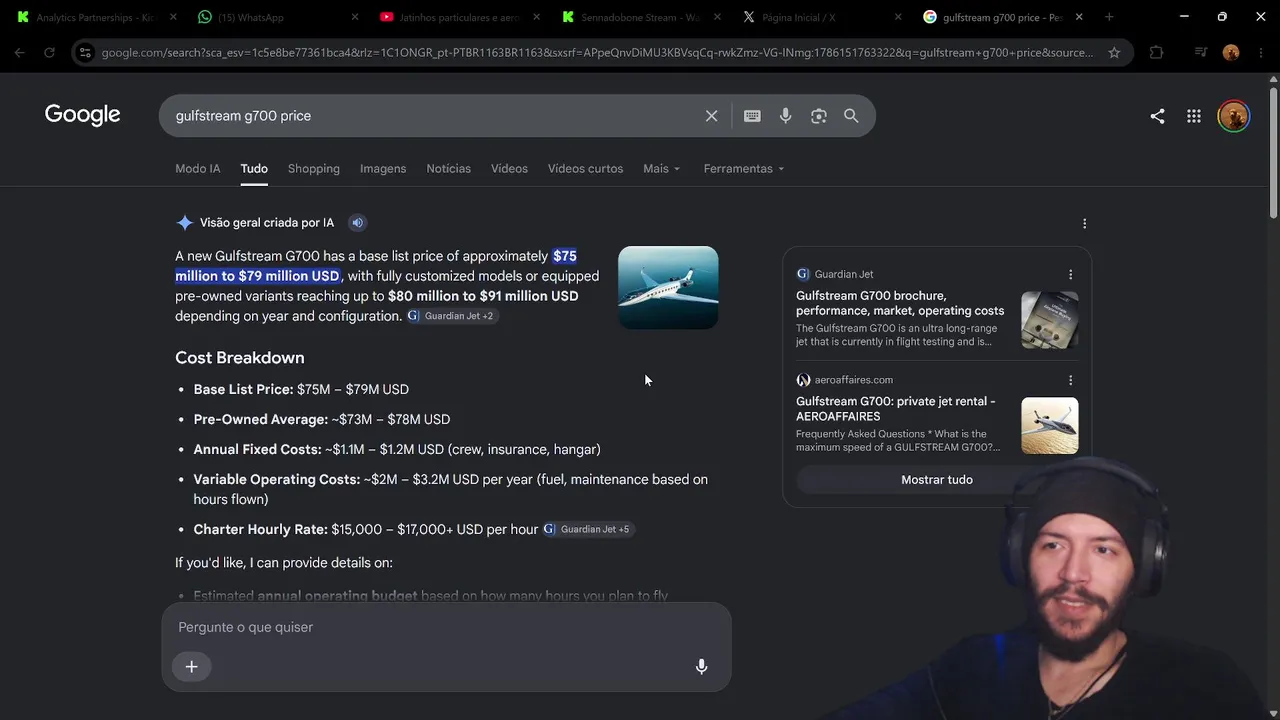Image resolution: width=1280 pixels, height=720 pixels.
Task: Open options for the Guardian Jet source card
Action: tap(1070, 274)
